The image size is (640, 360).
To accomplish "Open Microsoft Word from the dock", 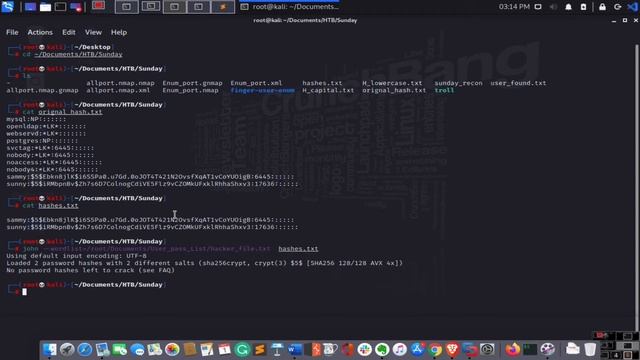I will click(x=295, y=349).
